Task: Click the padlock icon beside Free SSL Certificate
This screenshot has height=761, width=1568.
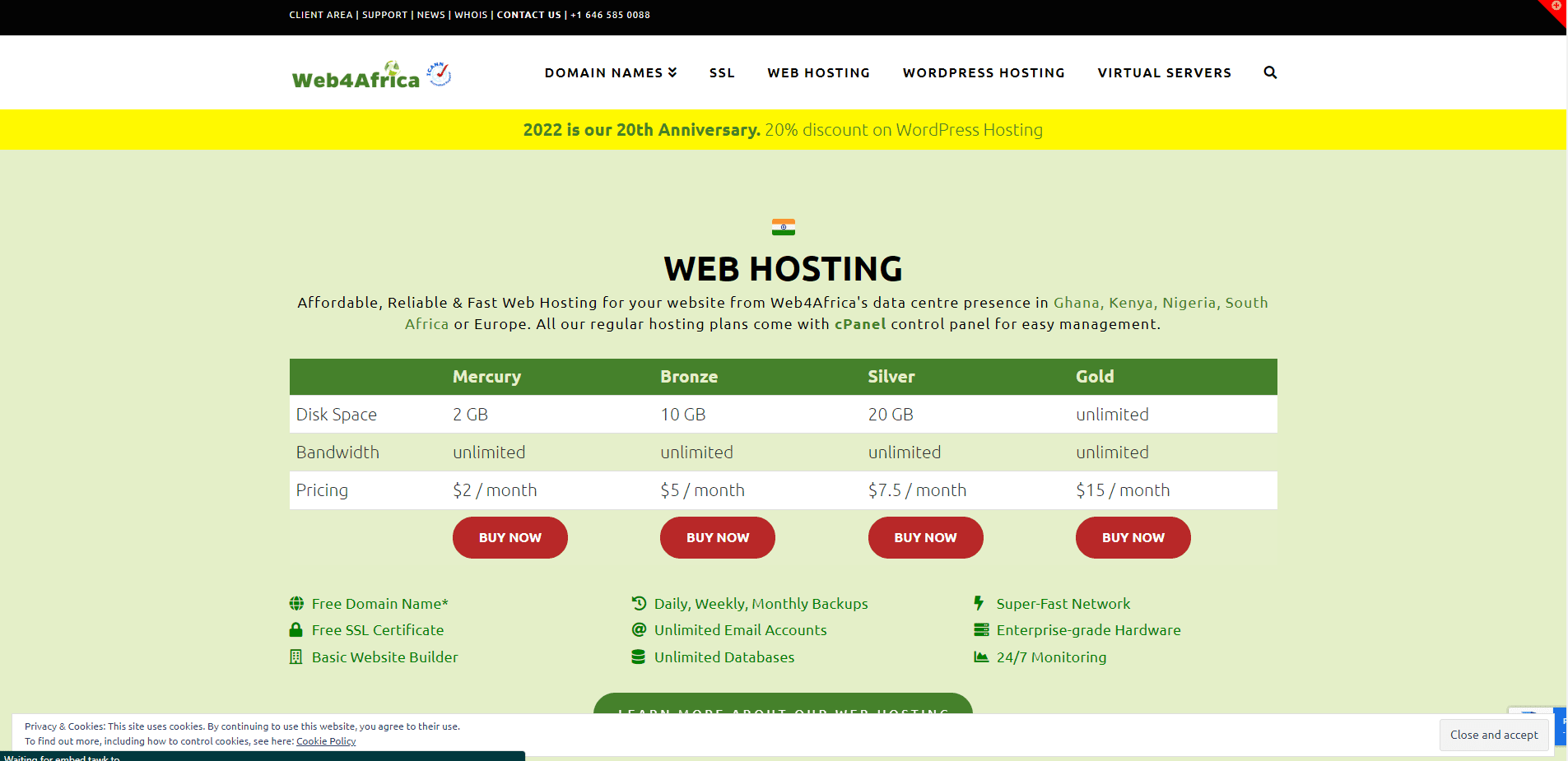Action: pyautogui.click(x=296, y=630)
